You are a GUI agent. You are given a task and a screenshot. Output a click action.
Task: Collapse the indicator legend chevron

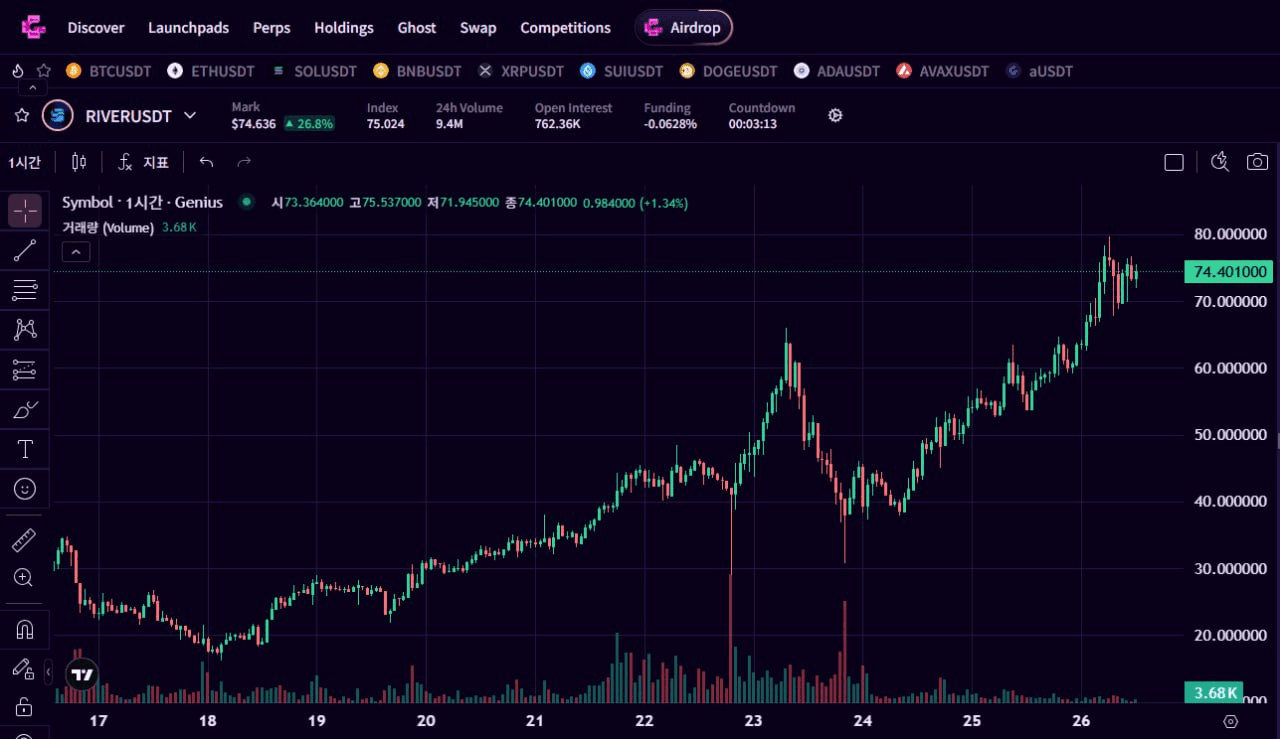pos(76,252)
